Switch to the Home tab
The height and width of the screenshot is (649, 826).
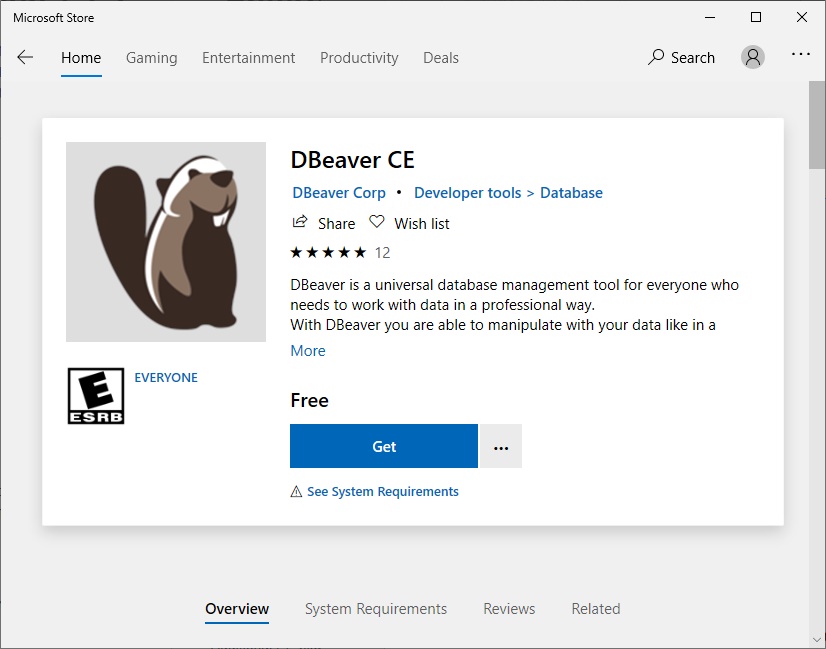pyautogui.click(x=81, y=57)
